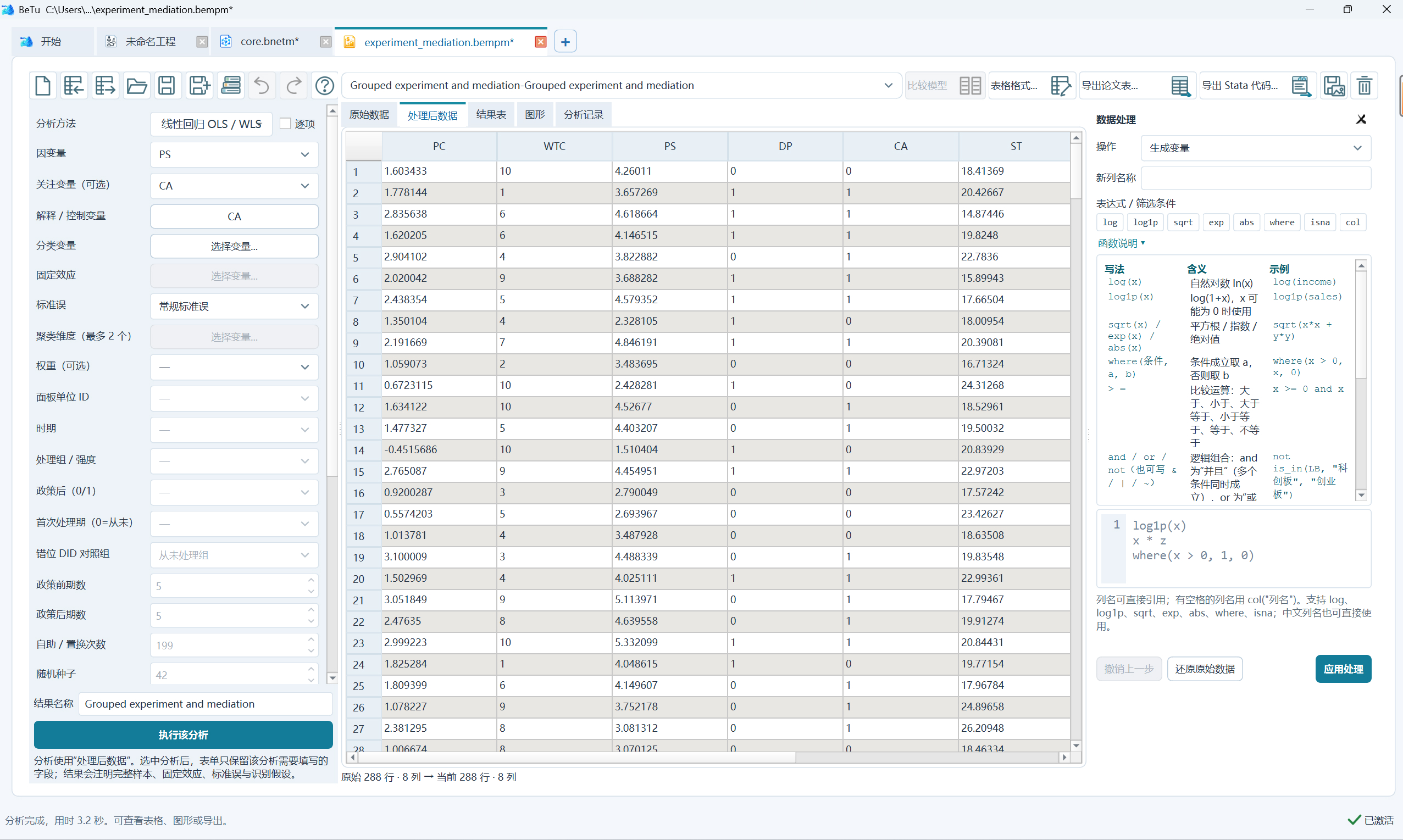Open help via the question mark icon
The height and width of the screenshot is (840, 1403).
324,86
